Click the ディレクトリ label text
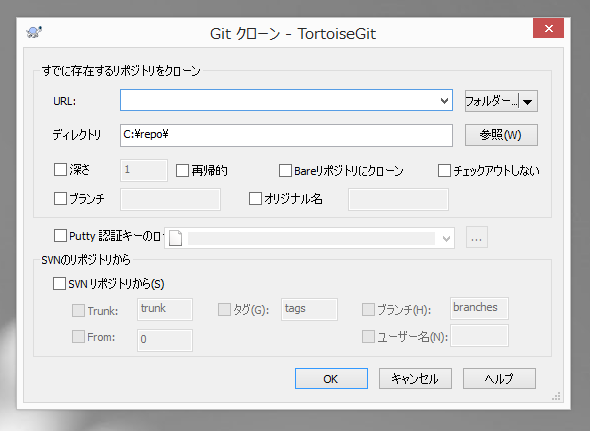590x431 pixels. [77, 135]
